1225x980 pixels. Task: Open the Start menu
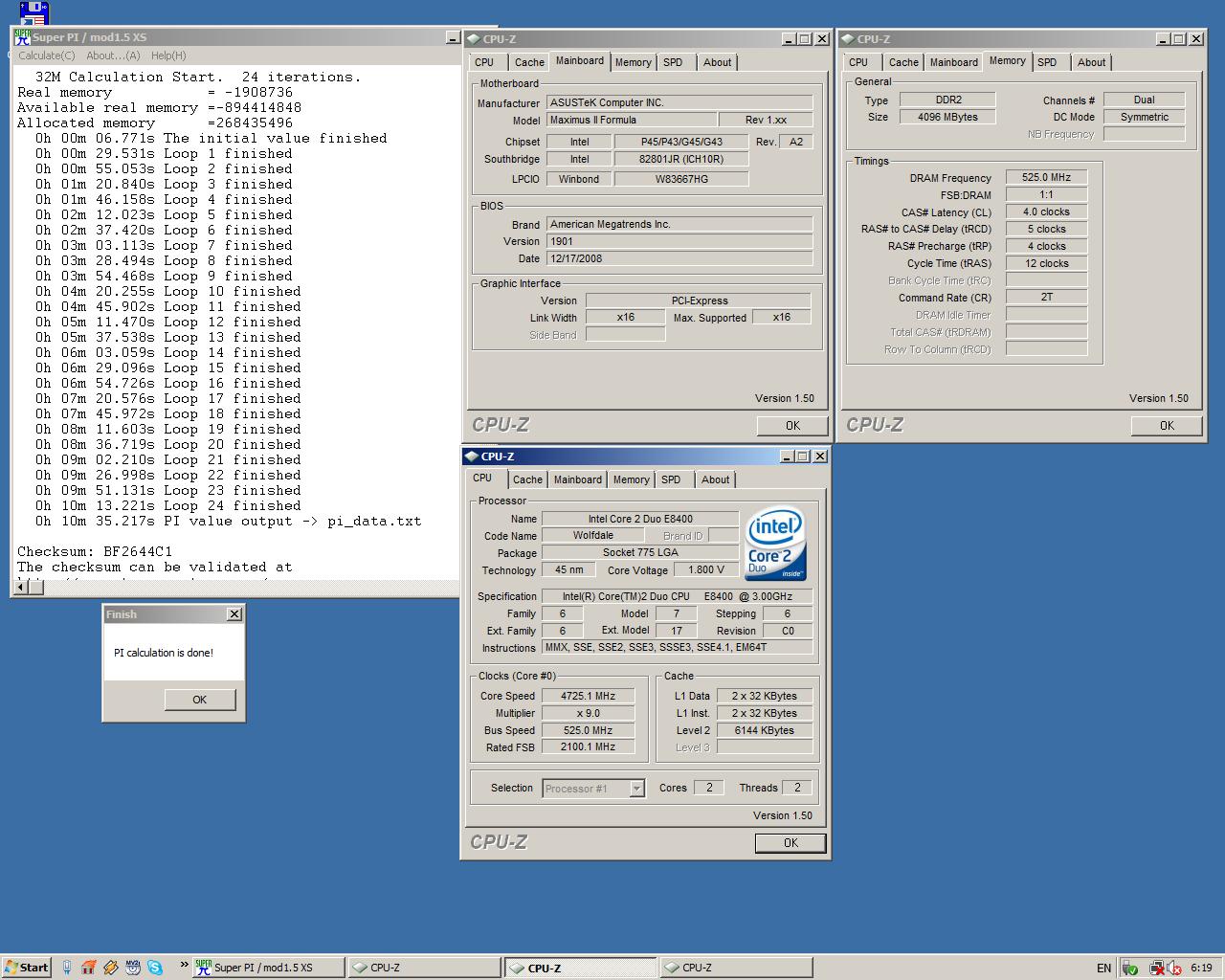pos(27,968)
